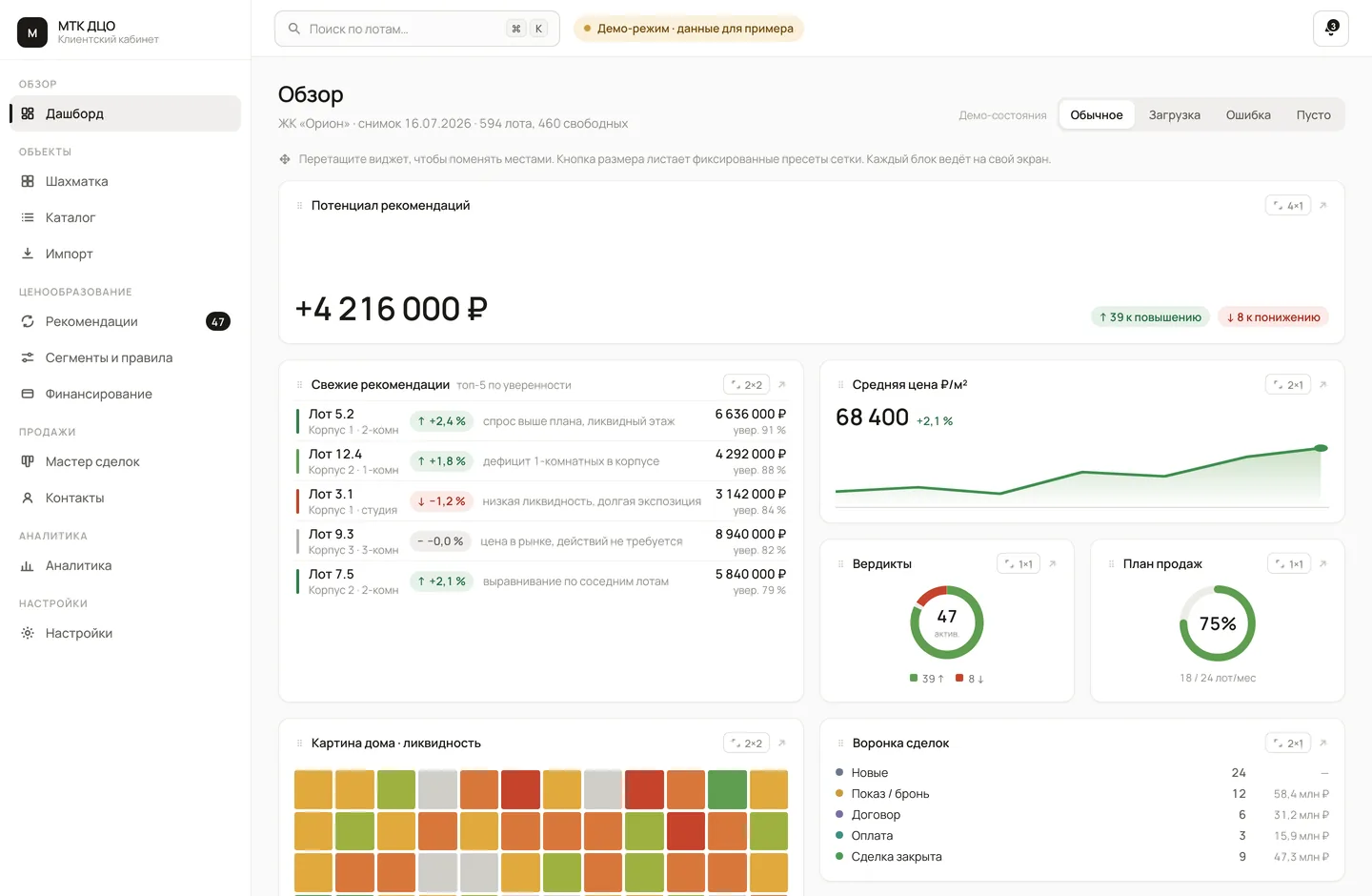Open the Лот 5.2 recommendation row
The height and width of the screenshot is (896, 1372).
coord(541,421)
